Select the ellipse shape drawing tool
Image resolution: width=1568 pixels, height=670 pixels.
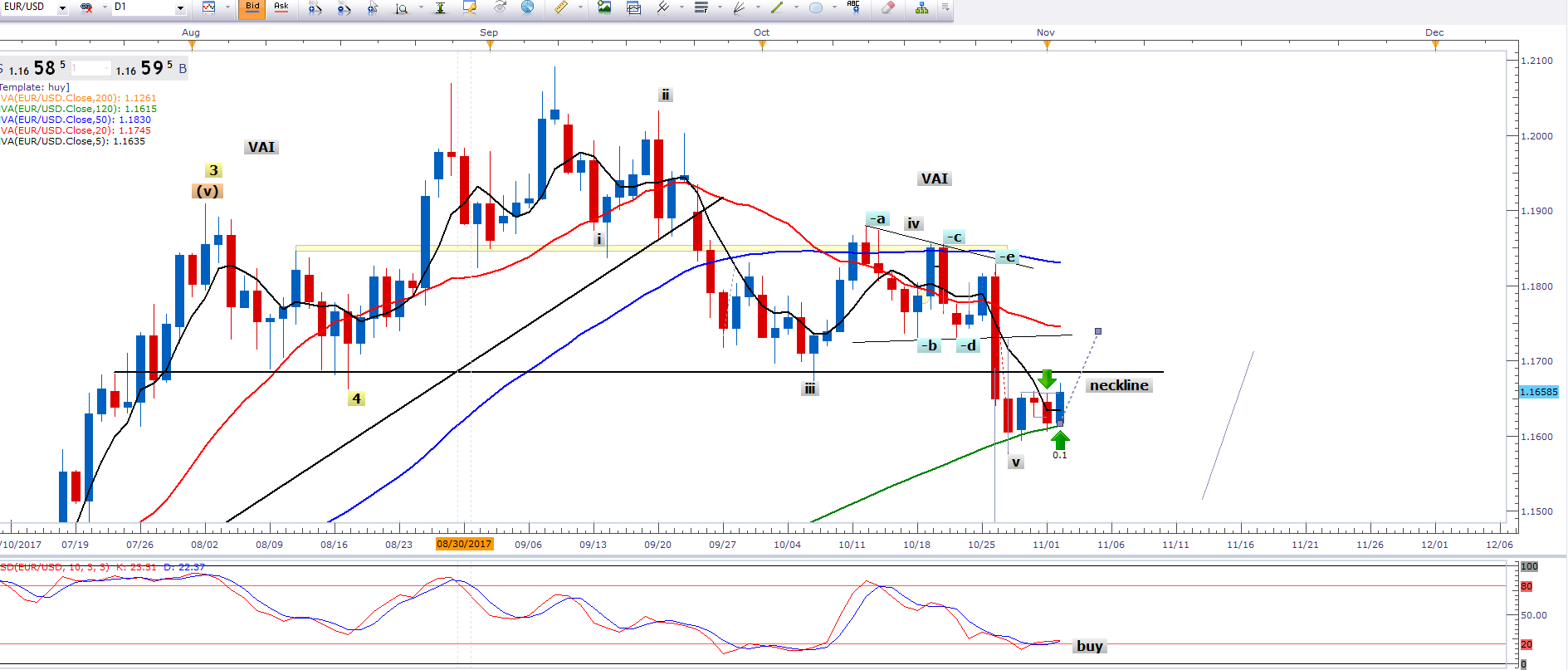pos(816,7)
